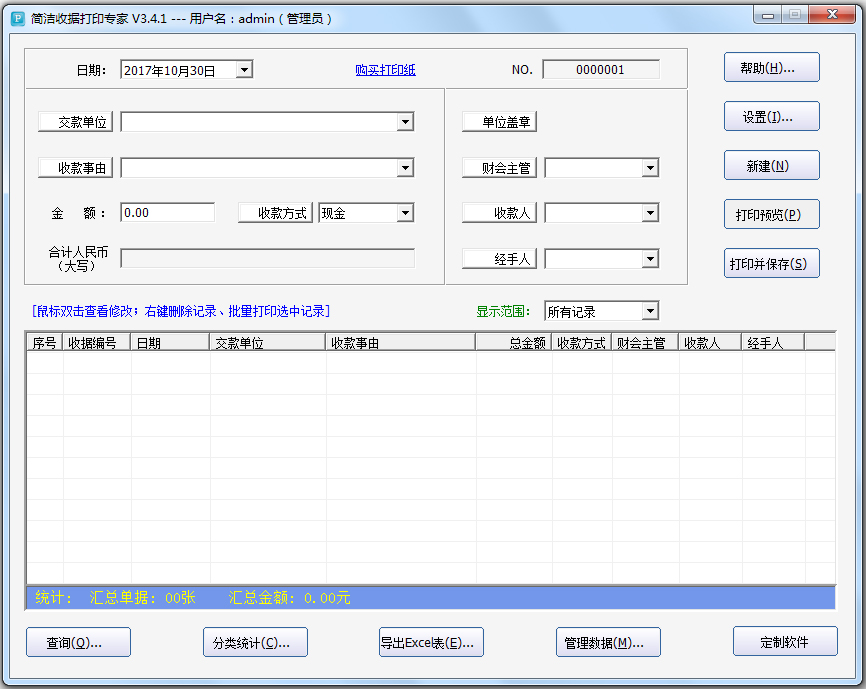
Task: Click 新建(N) to create new receipt
Action: [x=772, y=166]
